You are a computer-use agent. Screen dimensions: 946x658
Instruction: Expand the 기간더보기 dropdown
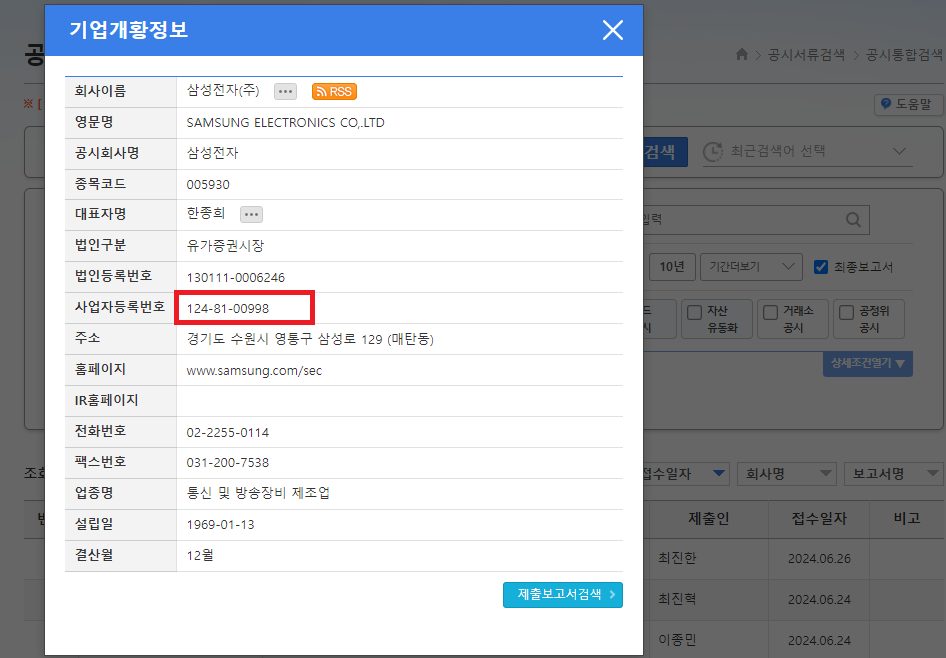click(751, 267)
